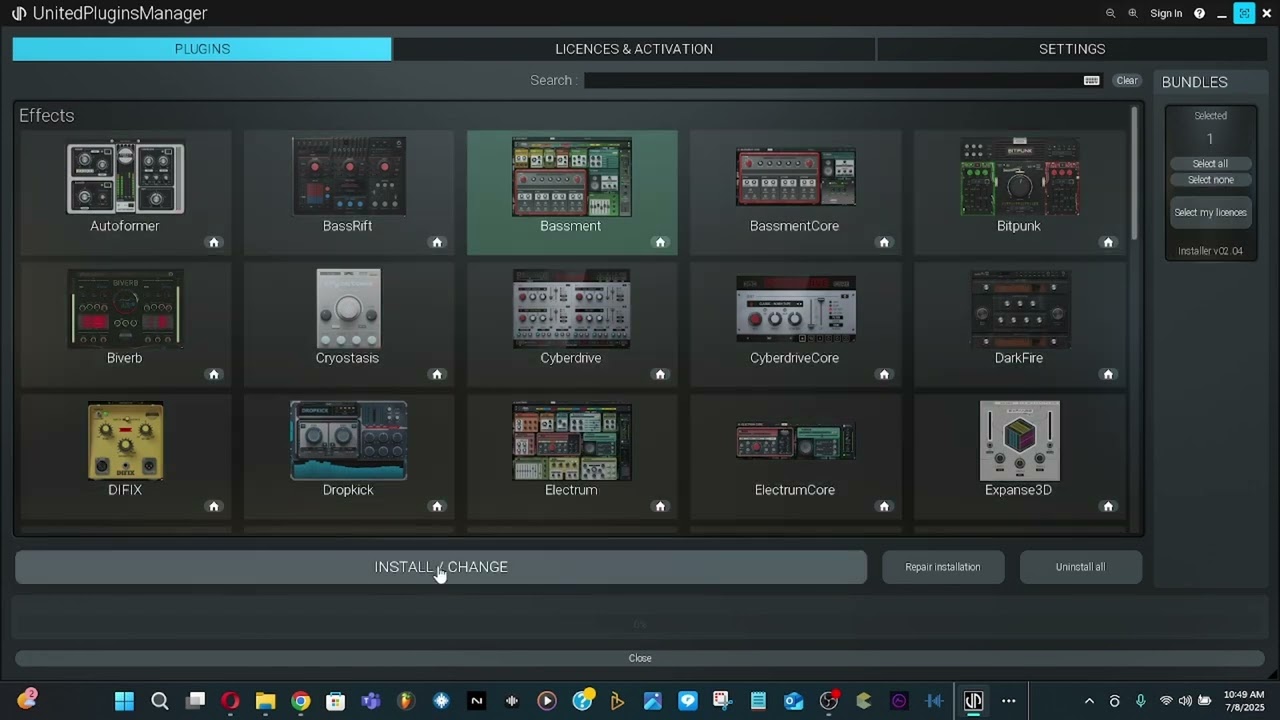Select the Cryostasis plugin thumbnail
This screenshot has height=720, width=1280.
point(348,308)
